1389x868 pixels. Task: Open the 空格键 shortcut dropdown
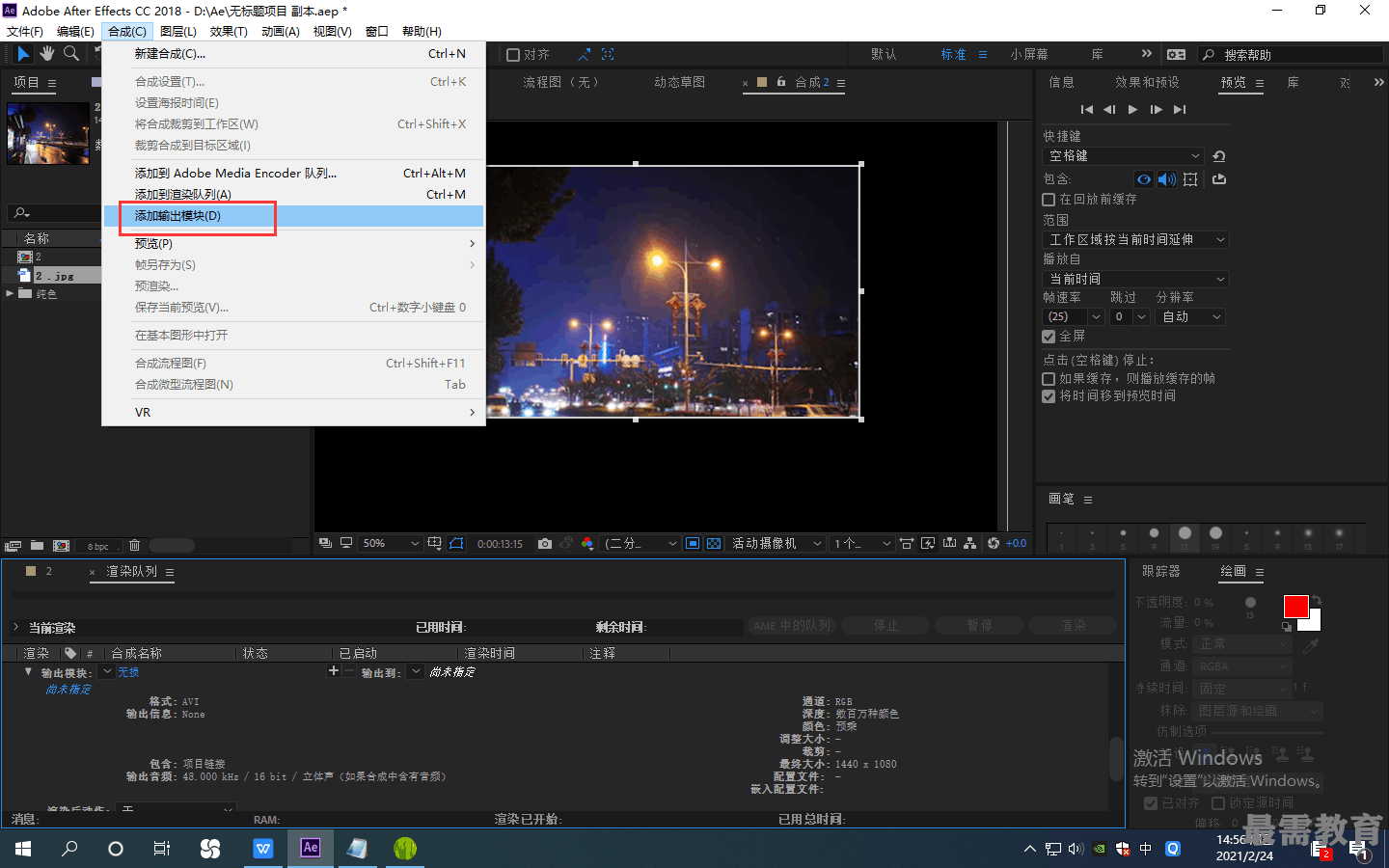[x=1124, y=156]
